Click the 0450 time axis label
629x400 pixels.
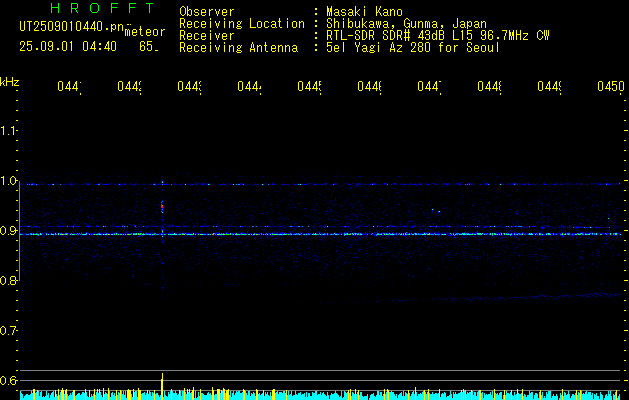[x=611, y=86]
